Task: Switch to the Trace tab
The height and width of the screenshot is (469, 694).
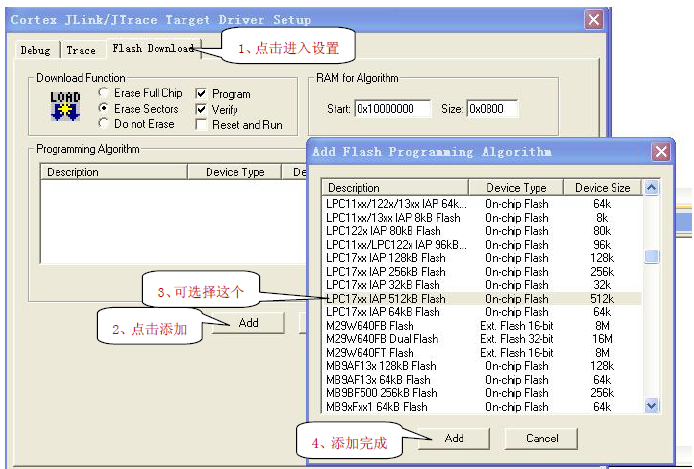Action: [81, 50]
